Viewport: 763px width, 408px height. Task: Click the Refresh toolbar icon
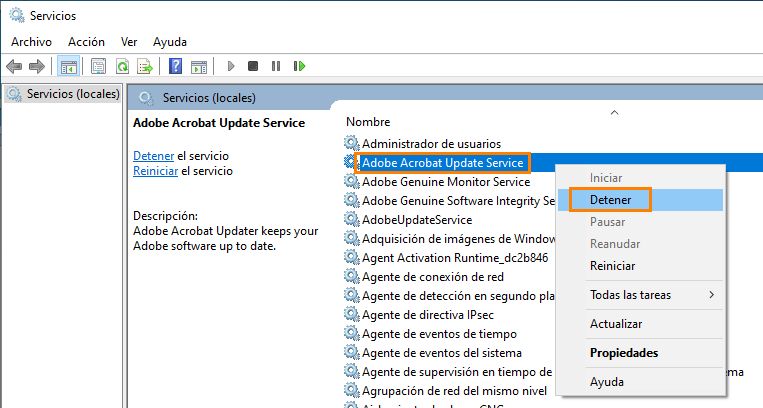(x=122, y=66)
